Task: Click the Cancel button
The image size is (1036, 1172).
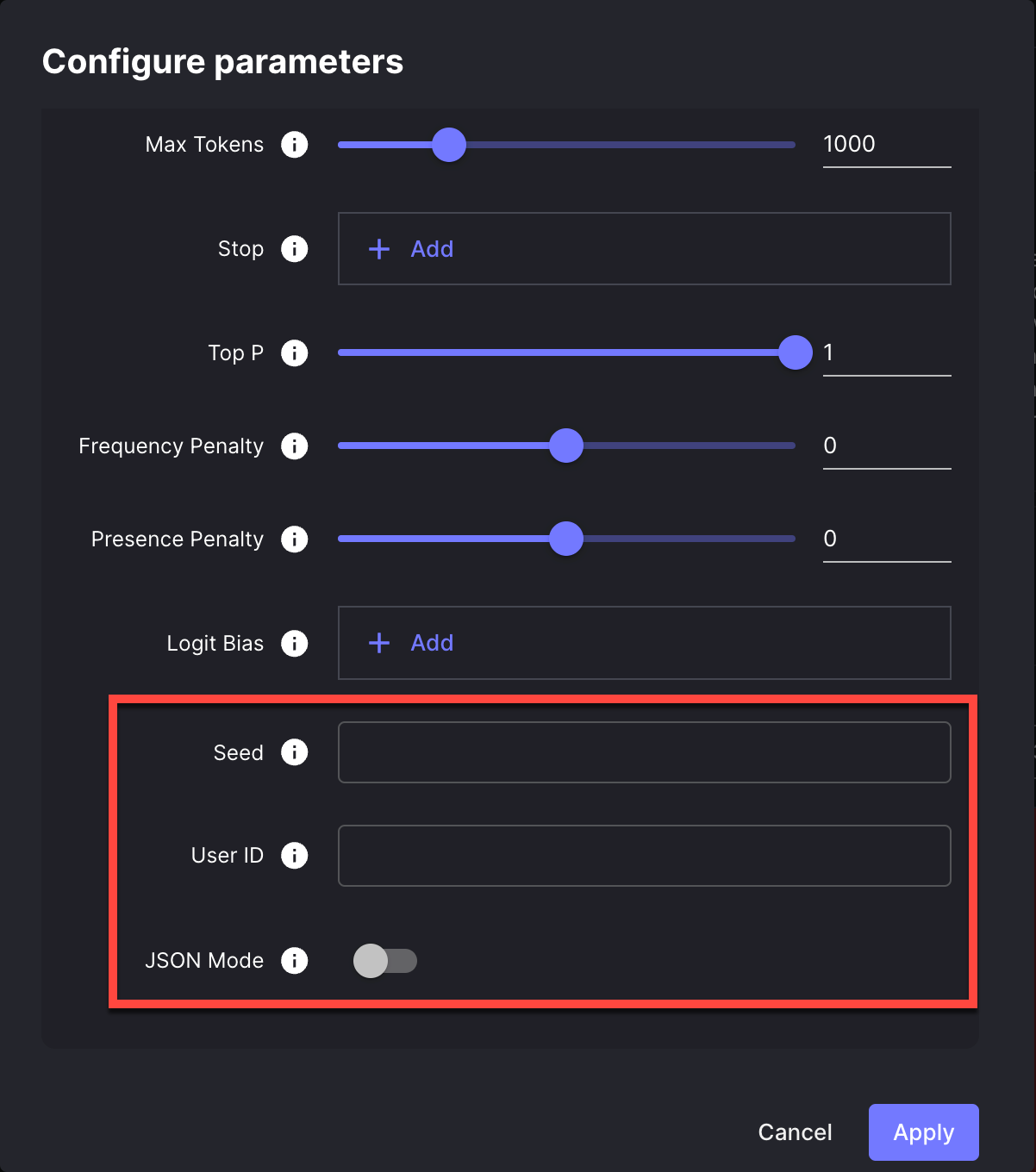Action: [794, 1132]
